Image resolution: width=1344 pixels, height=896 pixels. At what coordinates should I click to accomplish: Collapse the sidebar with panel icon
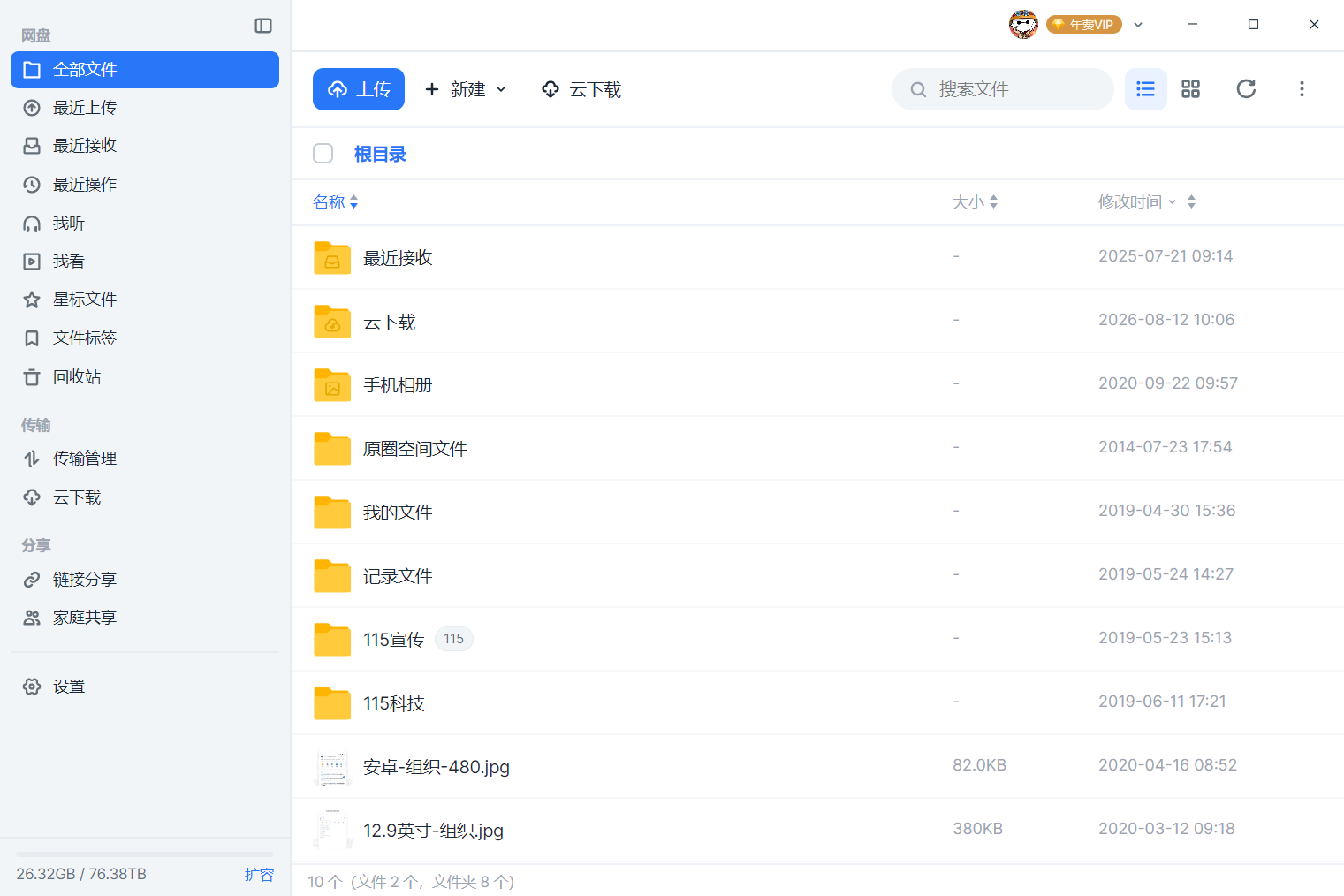pyautogui.click(x=263, y=26)
